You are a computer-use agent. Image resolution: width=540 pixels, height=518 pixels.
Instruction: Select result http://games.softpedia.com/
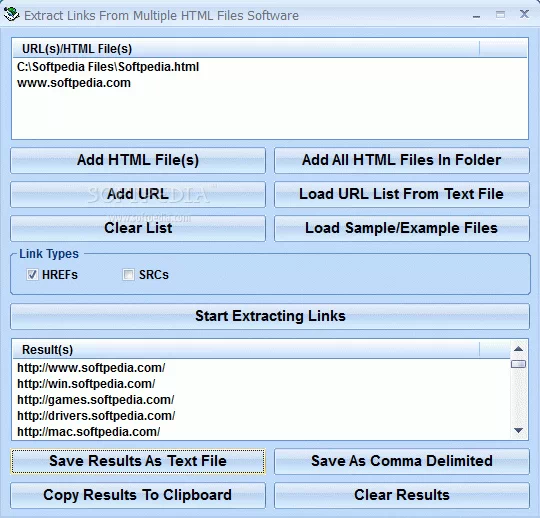click(x=96, y=400)
